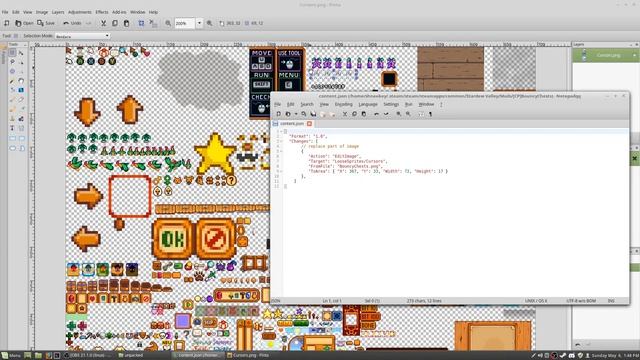Viewport: 640px width, 360px height.
Task: Select the Recolor tool in Pinta
Action: coord(21,118)
